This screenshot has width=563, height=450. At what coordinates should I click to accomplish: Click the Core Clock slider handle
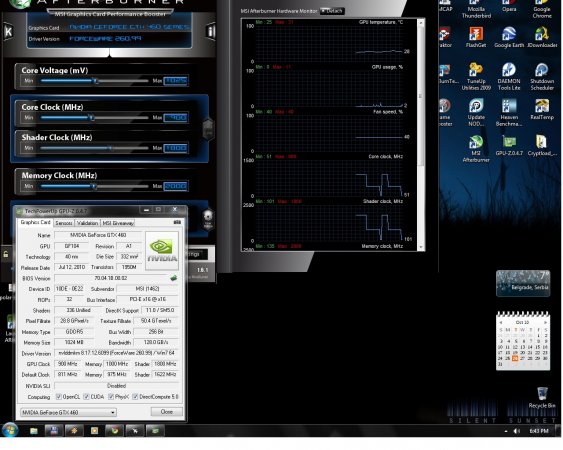91,117
